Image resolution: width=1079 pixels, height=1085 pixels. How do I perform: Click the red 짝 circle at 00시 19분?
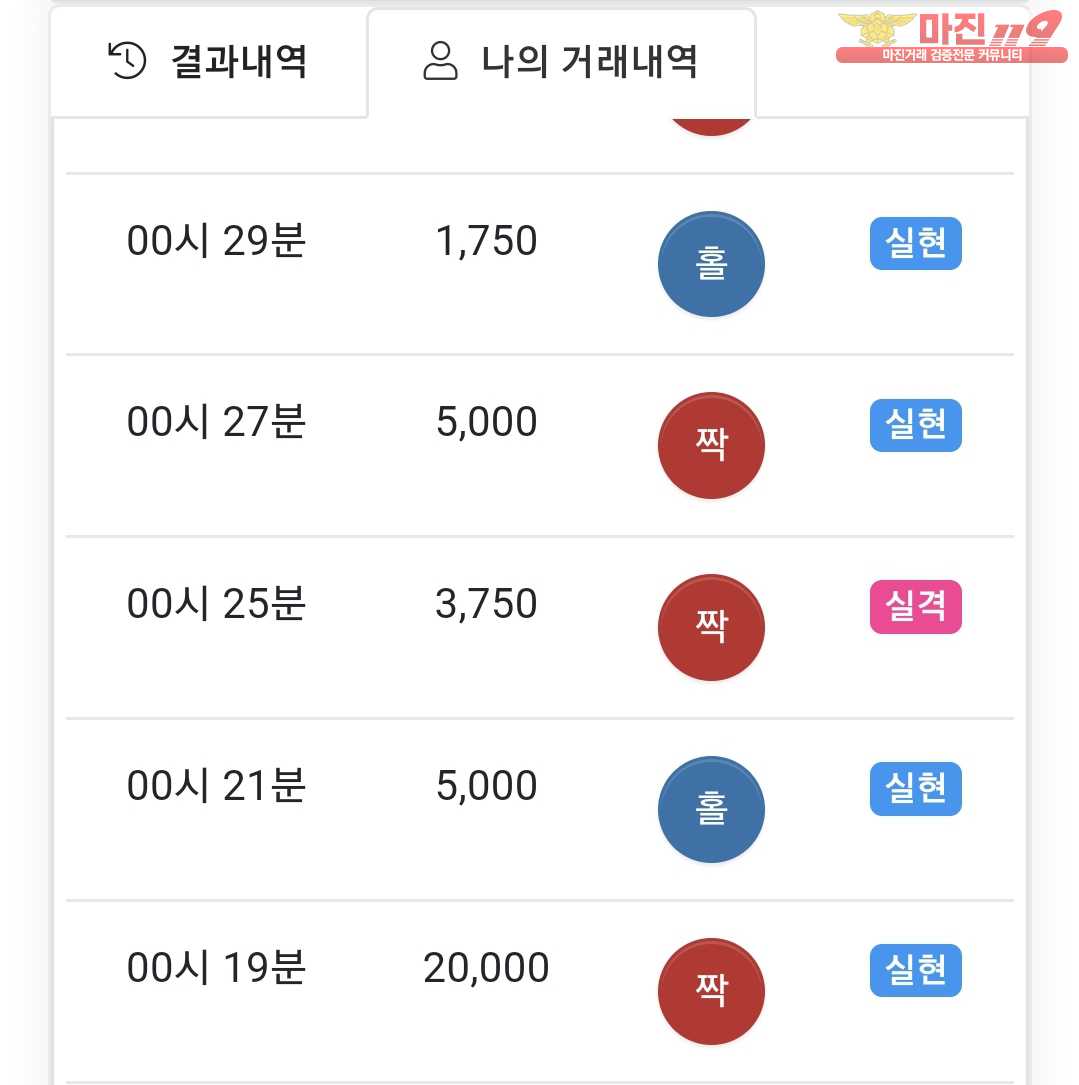(711, 992)
